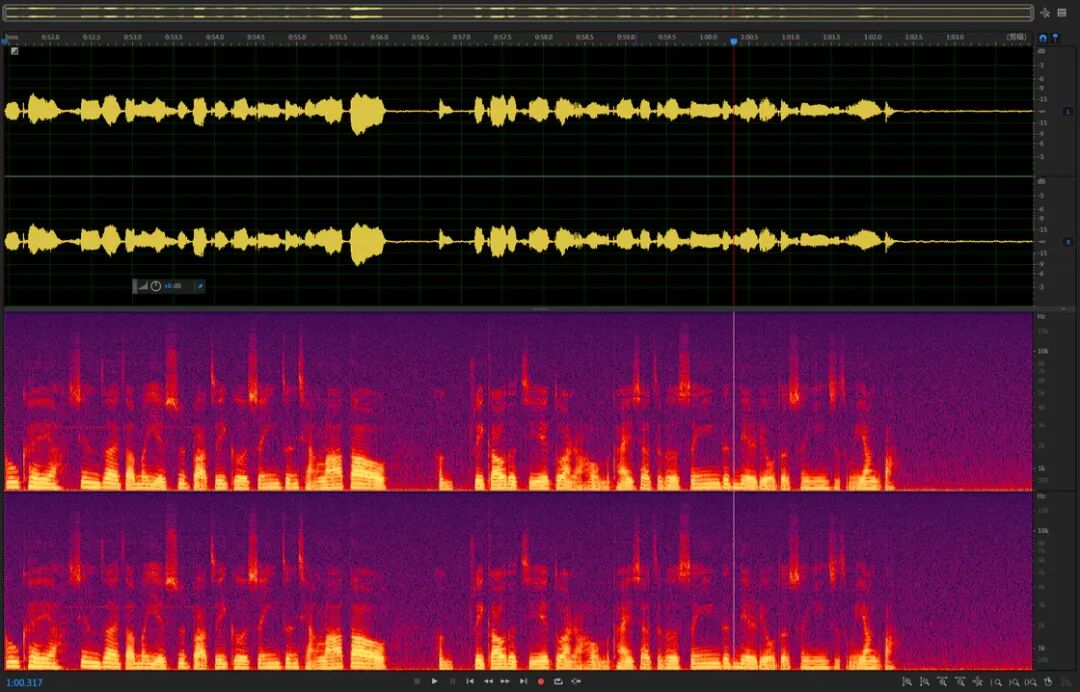Move playhead to previous marker
This screenshot has width=1080, height=692.
[470, 682]
